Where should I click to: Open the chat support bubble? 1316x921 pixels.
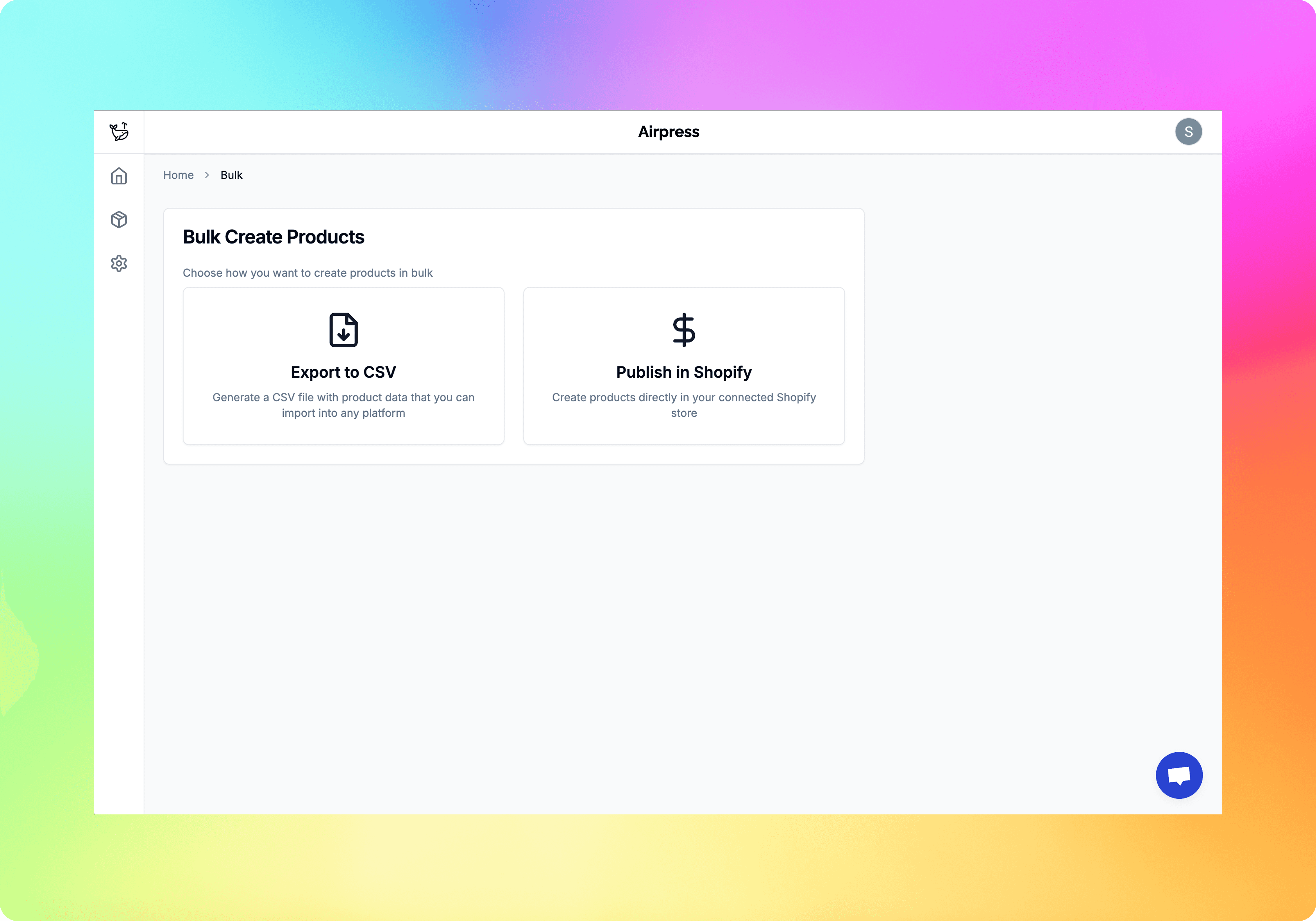coord(1179,775)
